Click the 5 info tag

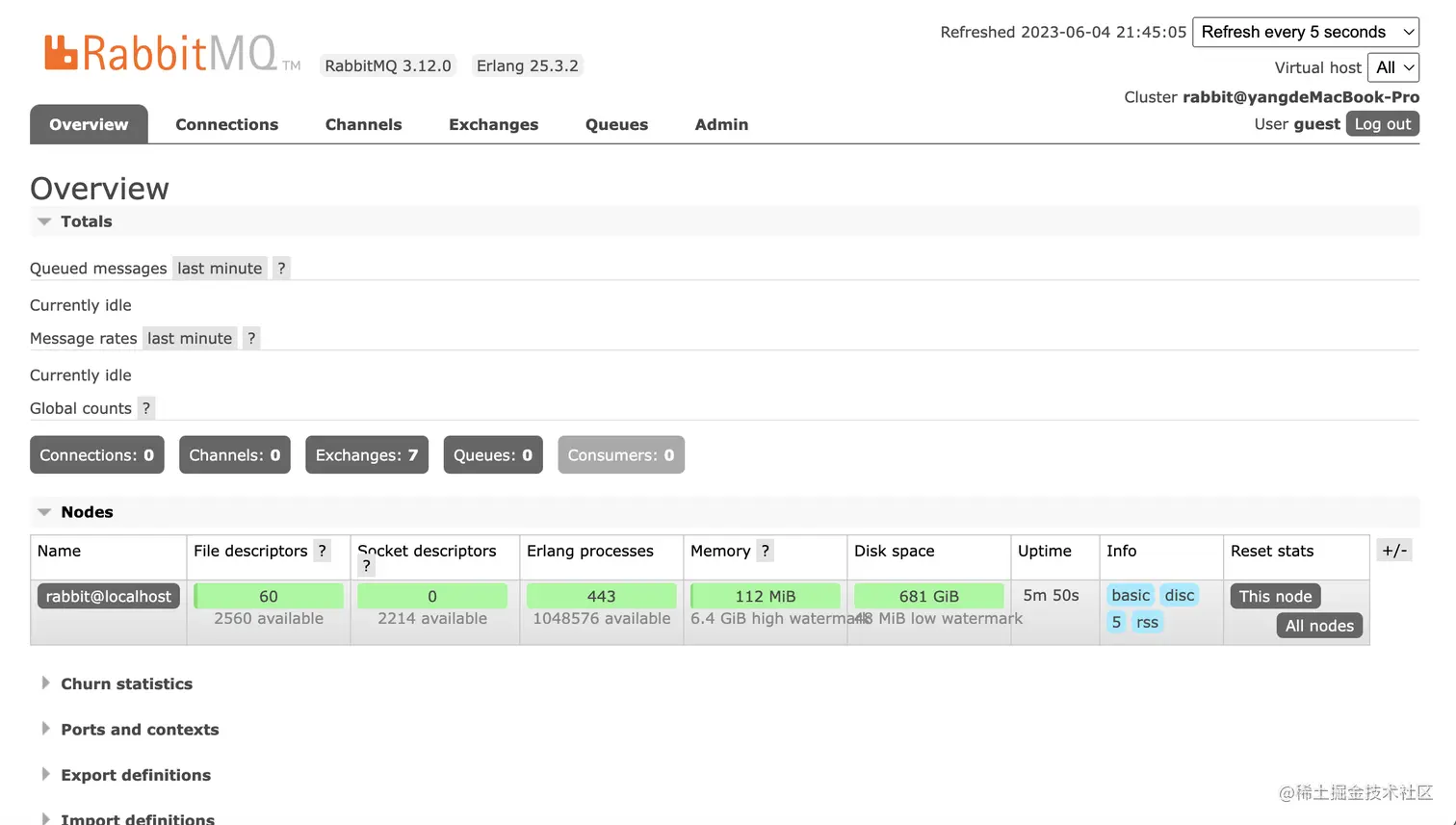click(1116, 622)
